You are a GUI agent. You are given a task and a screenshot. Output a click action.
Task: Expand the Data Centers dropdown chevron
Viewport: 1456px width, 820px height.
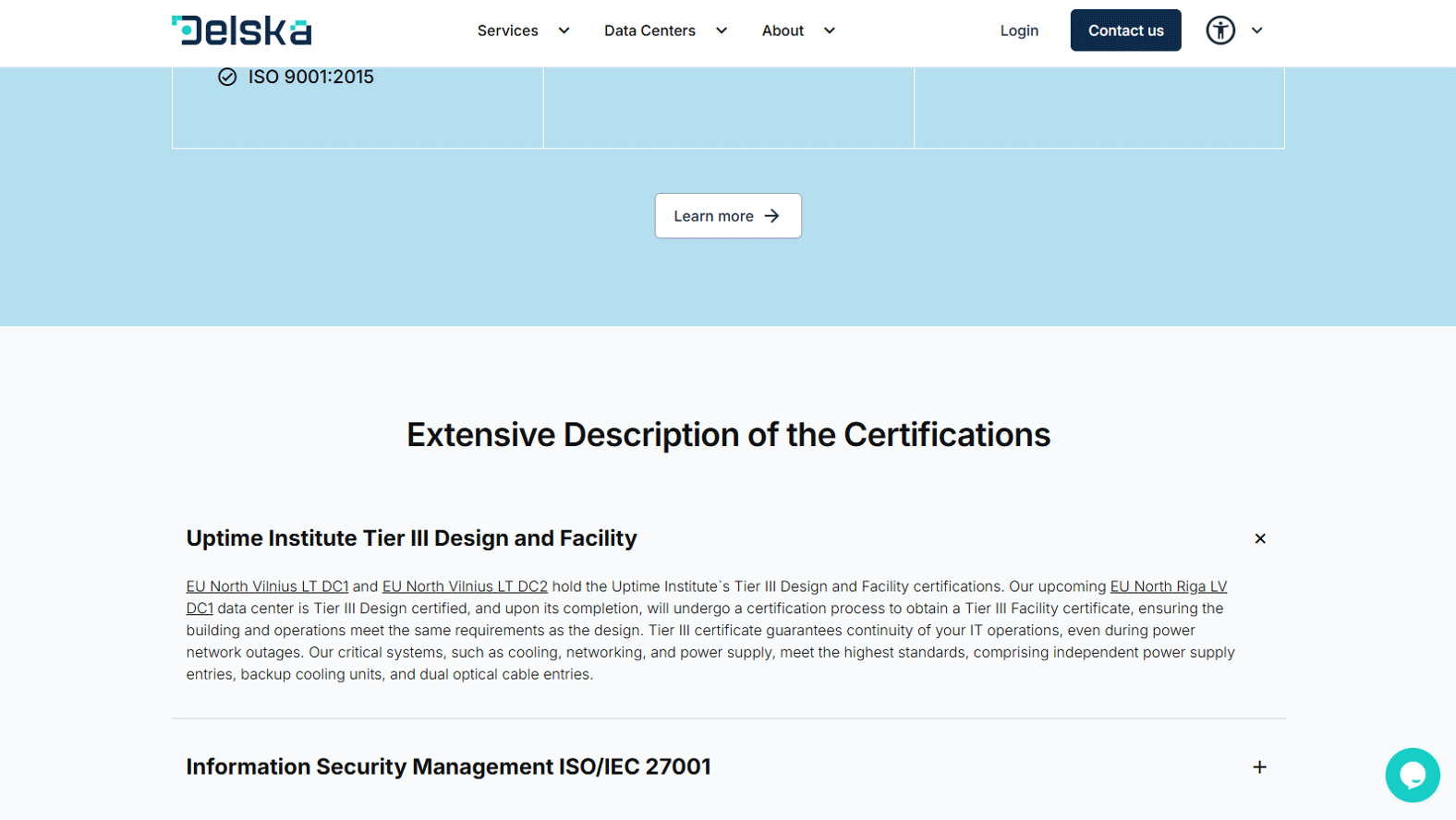[x=722, y=30]
